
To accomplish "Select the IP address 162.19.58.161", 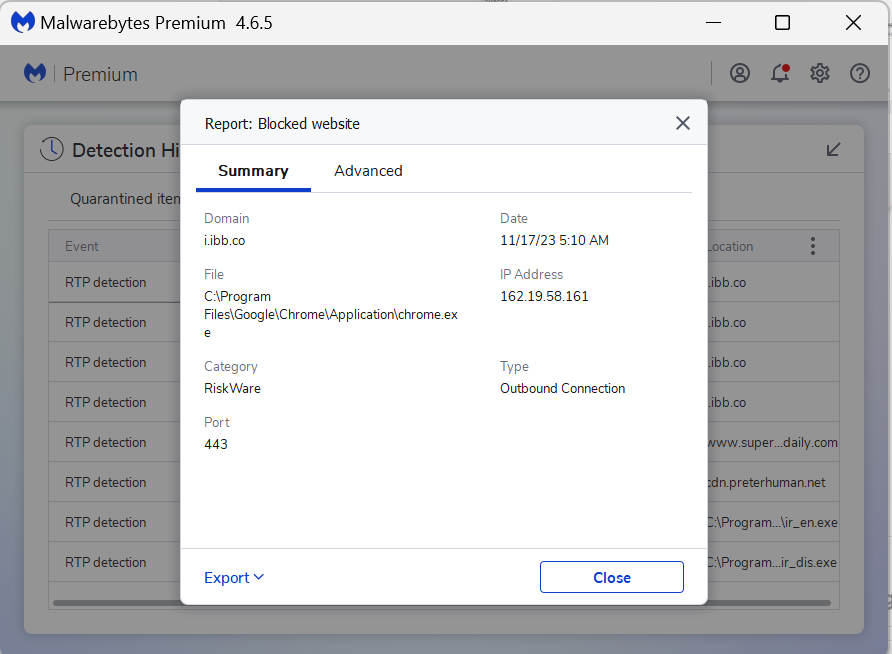I will click(x=544, y=296).
